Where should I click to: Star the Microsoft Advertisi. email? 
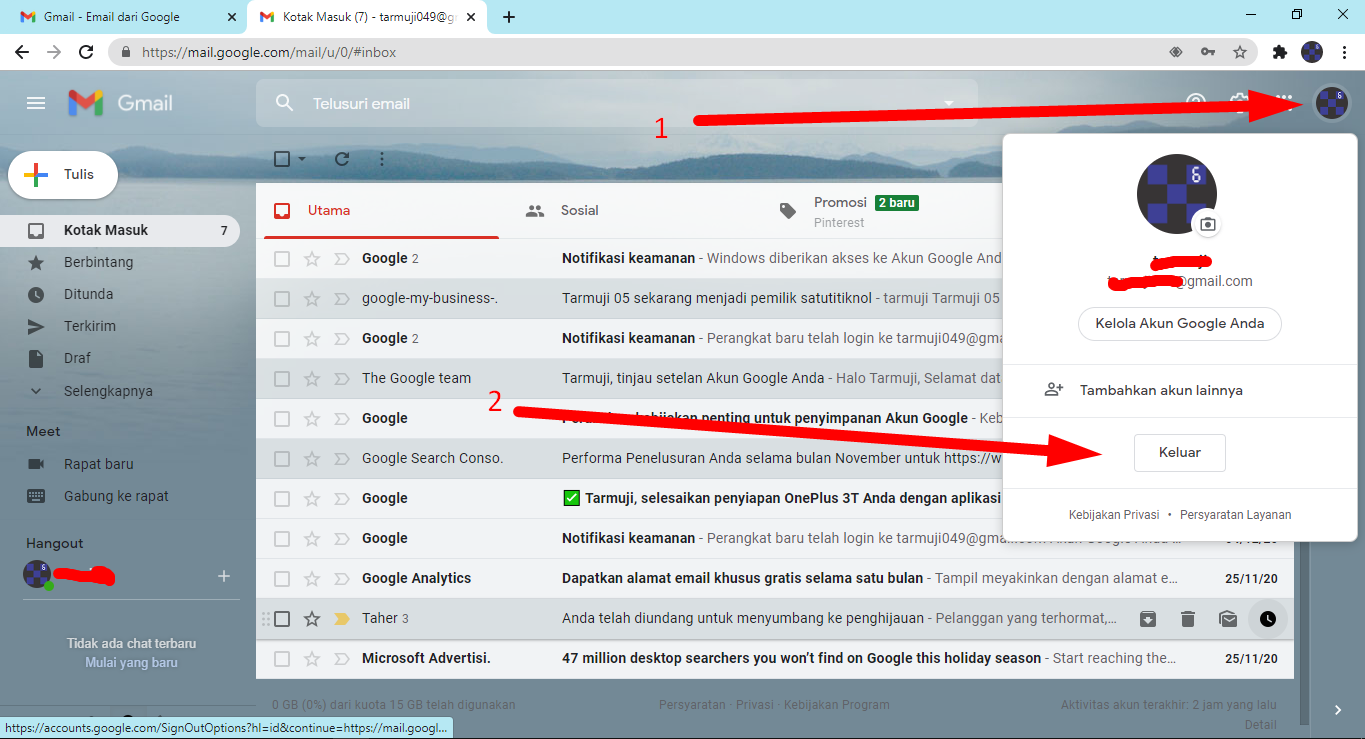[x=312, y=659]
